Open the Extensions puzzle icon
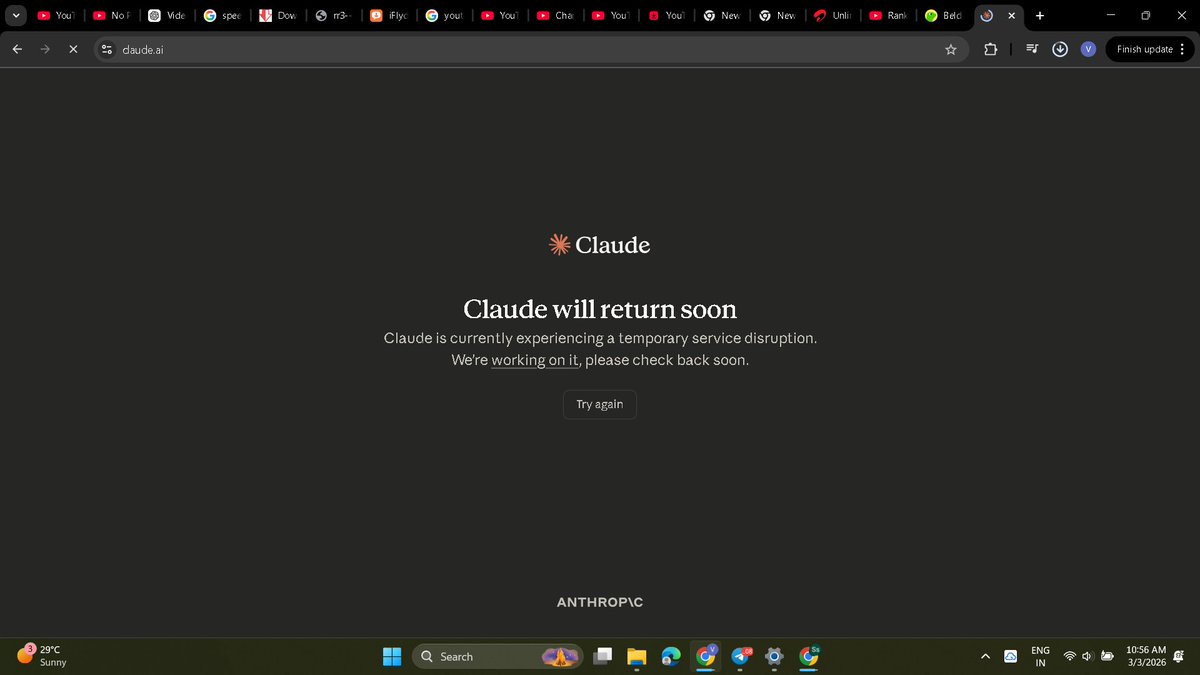1200x675 pixels. coord(990,49)
